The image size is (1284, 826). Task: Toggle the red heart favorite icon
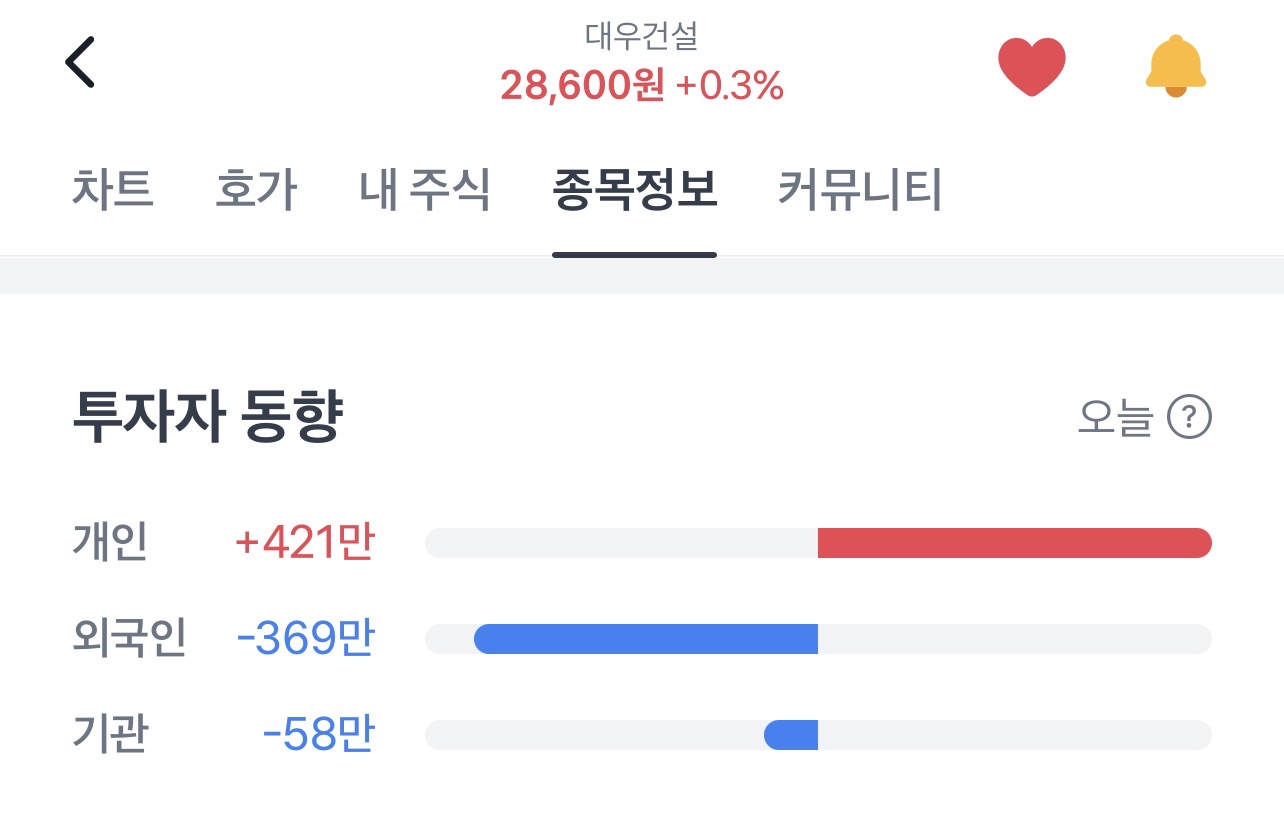[x=1032, y=66]
